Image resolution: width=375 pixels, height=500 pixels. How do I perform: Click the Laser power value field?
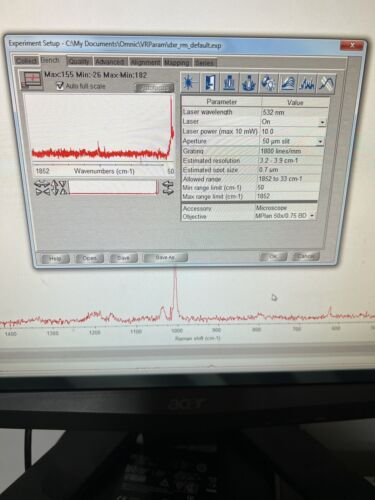tap(292, 132)
